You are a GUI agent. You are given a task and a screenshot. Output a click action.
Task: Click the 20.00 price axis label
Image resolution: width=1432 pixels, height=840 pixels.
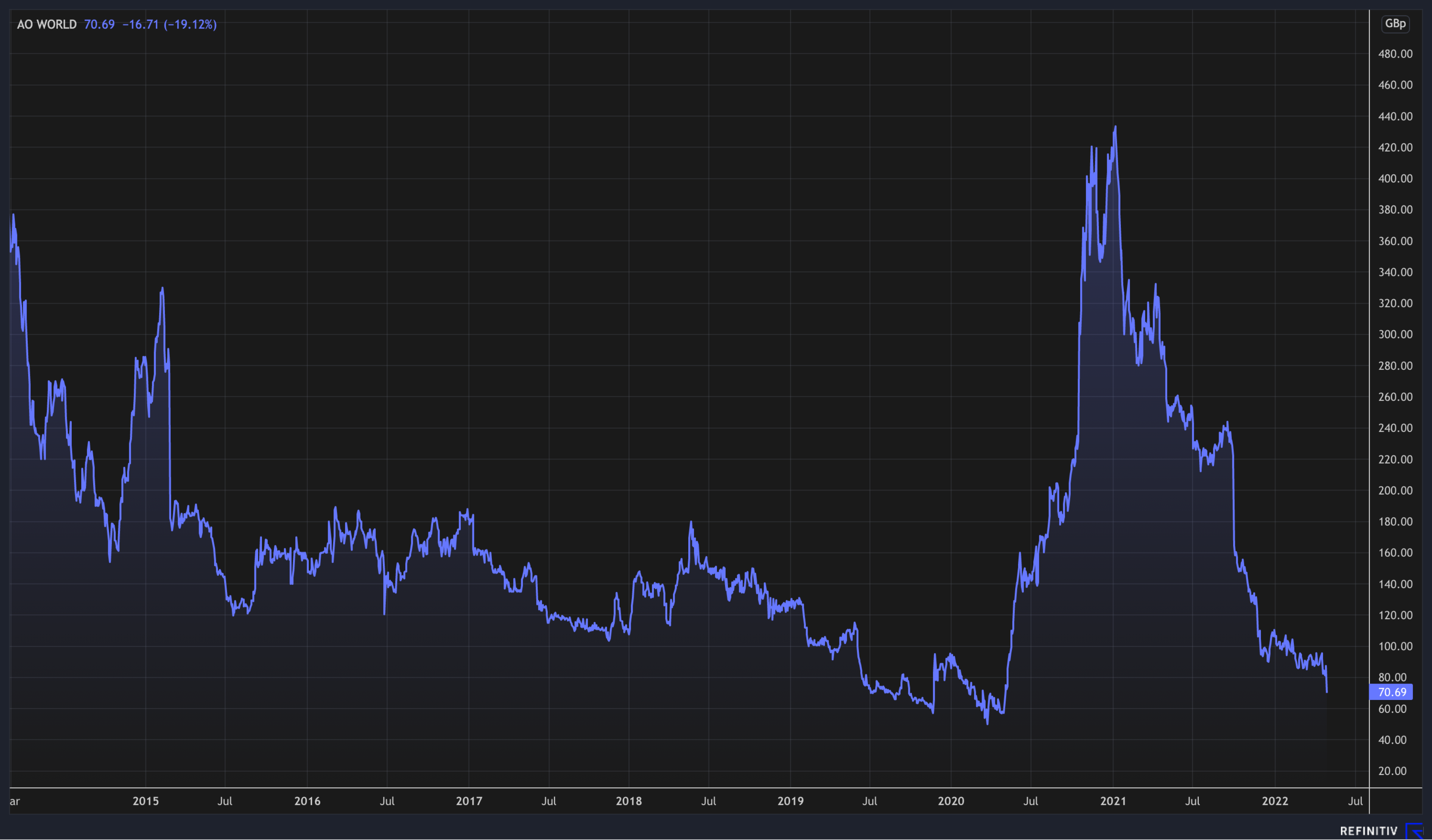pyautogui.click(x=1392, y=771)
